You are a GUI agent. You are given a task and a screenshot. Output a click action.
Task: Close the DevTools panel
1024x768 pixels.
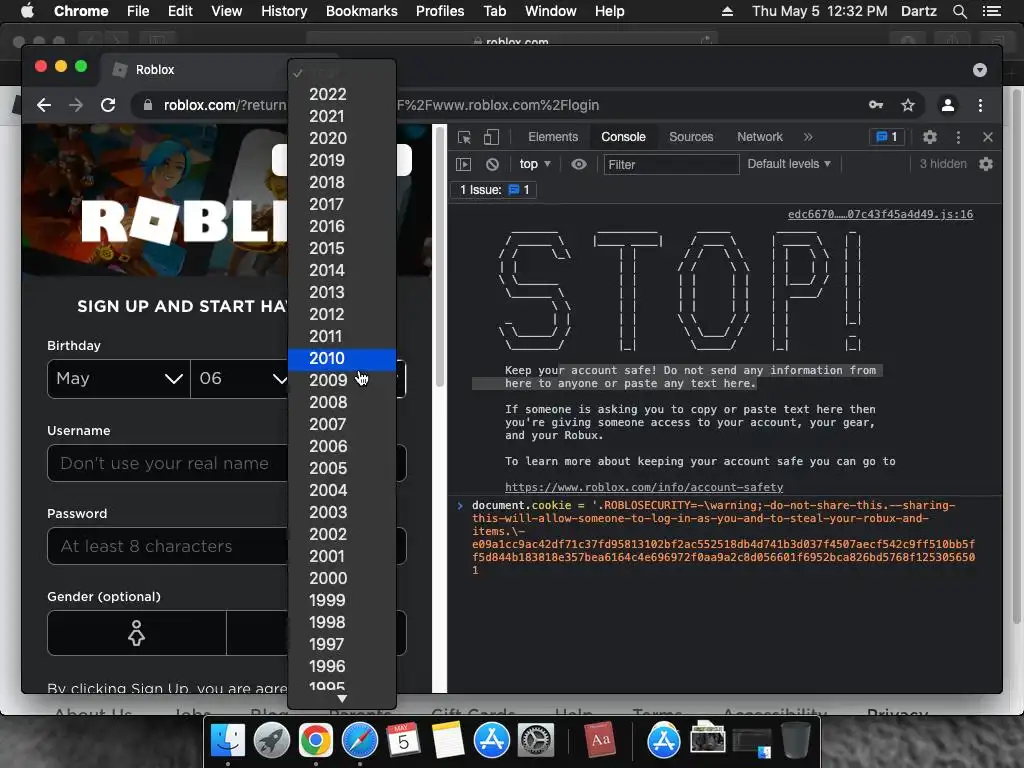click(987, 137)
